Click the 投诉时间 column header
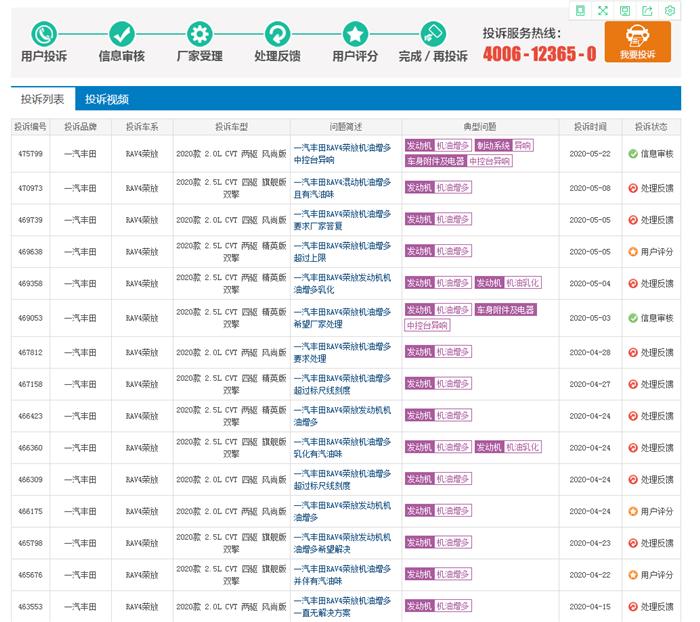700x622 pixels. point(590,127)
